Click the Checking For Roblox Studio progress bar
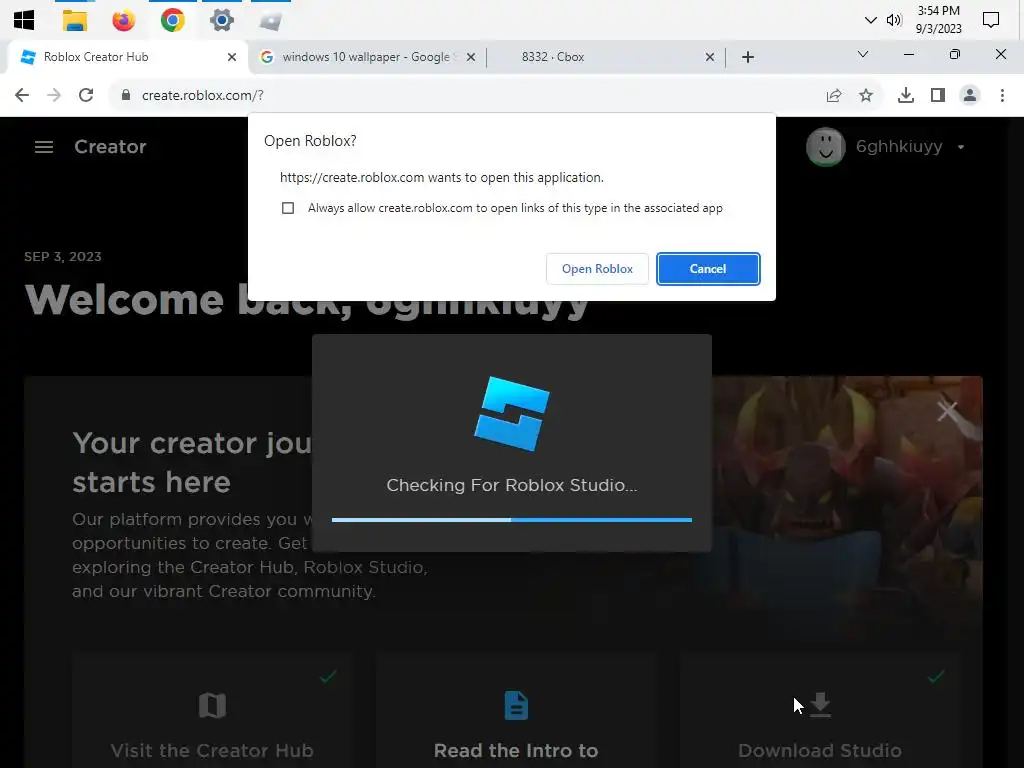 [x=512, y=520]
